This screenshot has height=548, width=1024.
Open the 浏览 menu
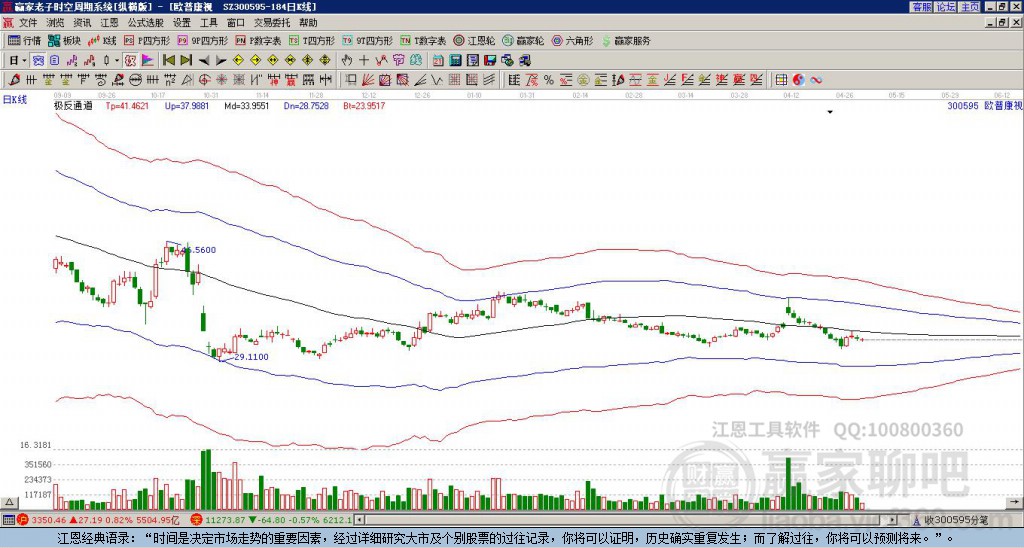tap(55, 23)
